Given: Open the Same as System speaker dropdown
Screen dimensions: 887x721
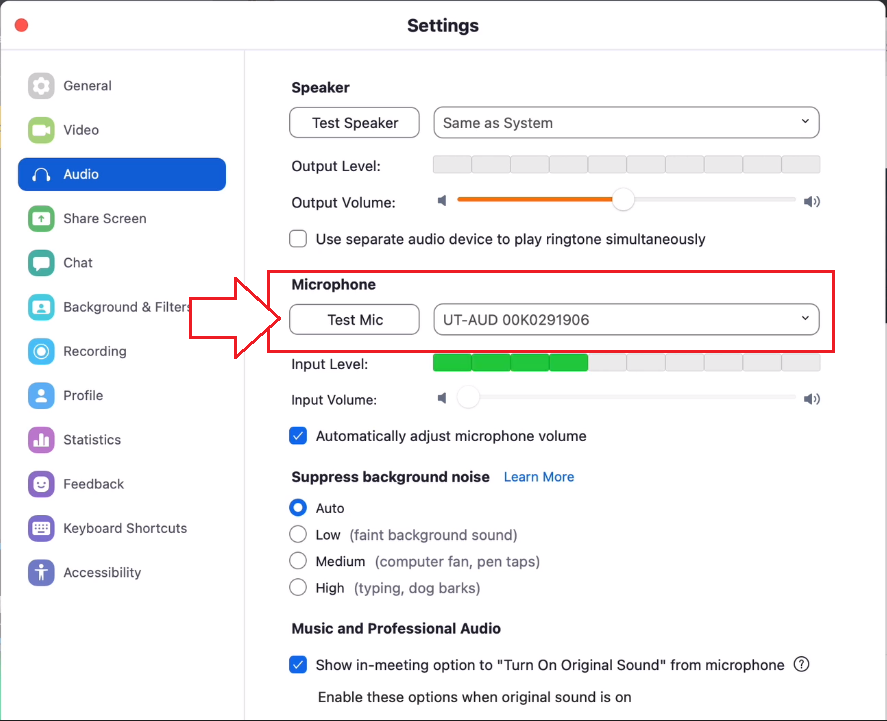Looking at the screenshot, I should 626,122.
